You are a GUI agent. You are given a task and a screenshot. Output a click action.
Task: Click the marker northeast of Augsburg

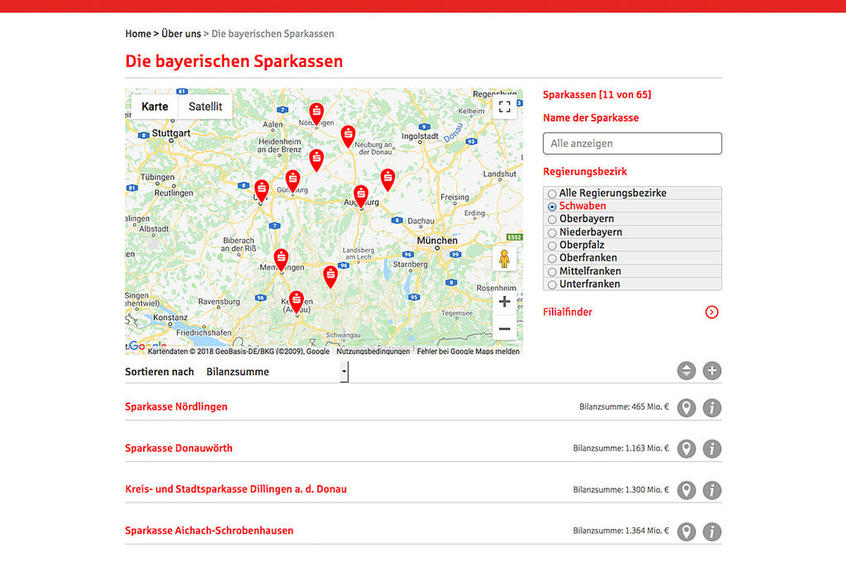[x=387, y=180]
